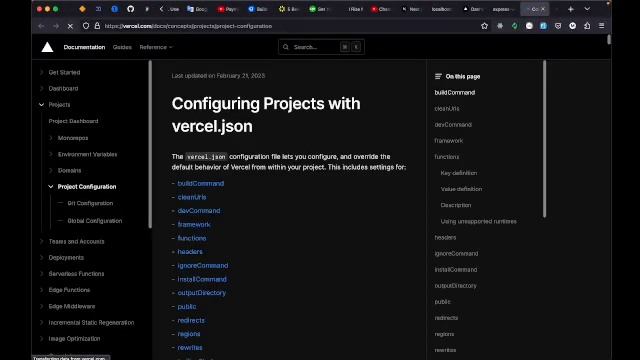Jump to Value definition in page outline
The image size is (640, 360).
[x=461, y=189]
